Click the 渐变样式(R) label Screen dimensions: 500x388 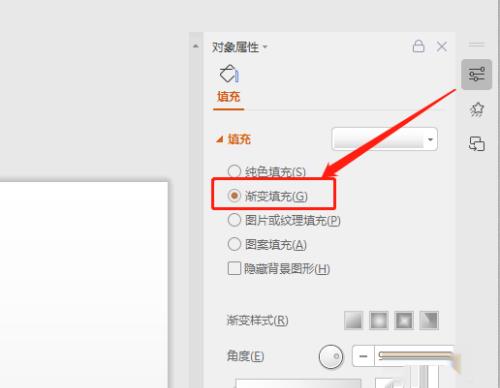coord(257,320)
